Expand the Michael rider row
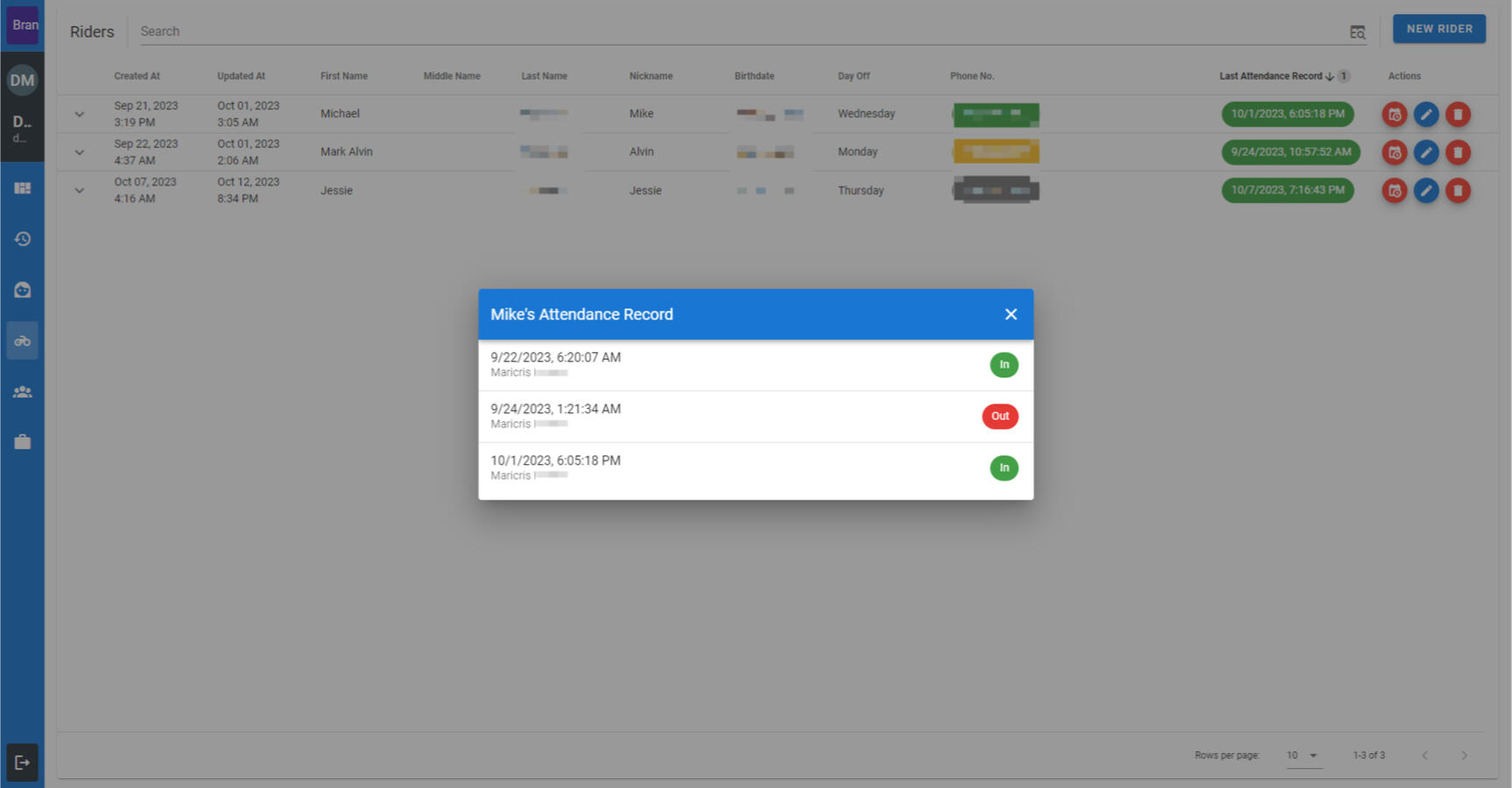Screen dimensions: 1512x788 pos(80,114)
